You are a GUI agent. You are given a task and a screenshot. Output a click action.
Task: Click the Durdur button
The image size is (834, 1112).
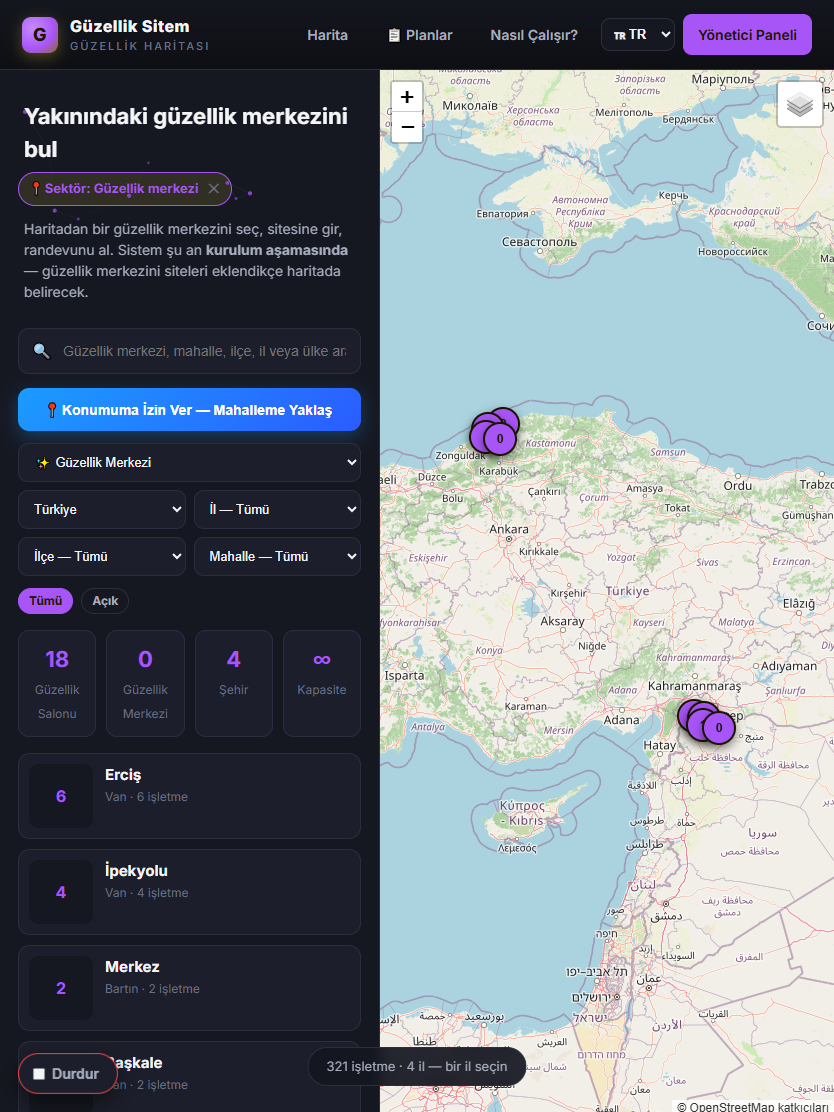[68, 1074]
